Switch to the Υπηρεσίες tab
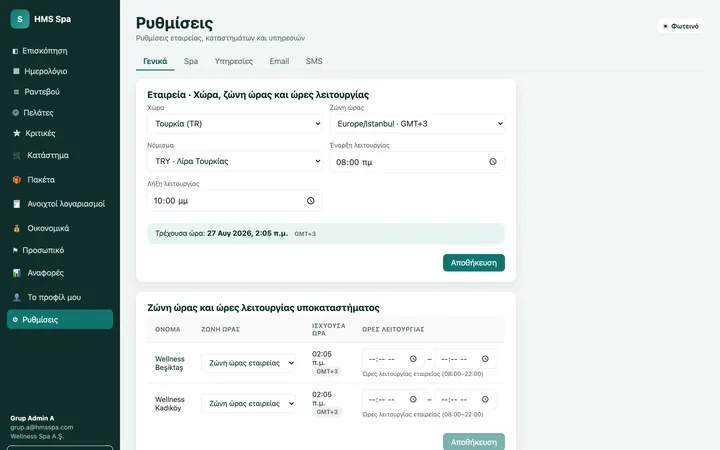Viewport: 720px width, 450px height. coord(234,61)
